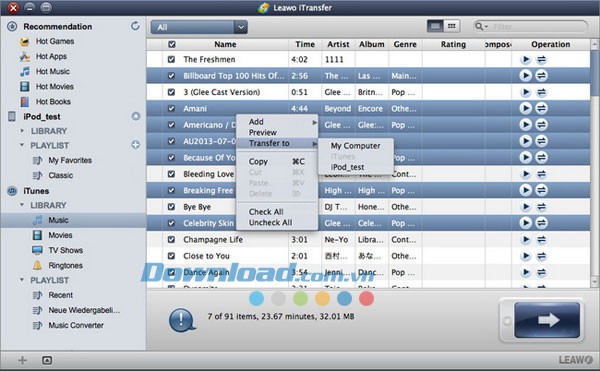Open Hot Books section

pyautogui.click(x=53, y=102)
